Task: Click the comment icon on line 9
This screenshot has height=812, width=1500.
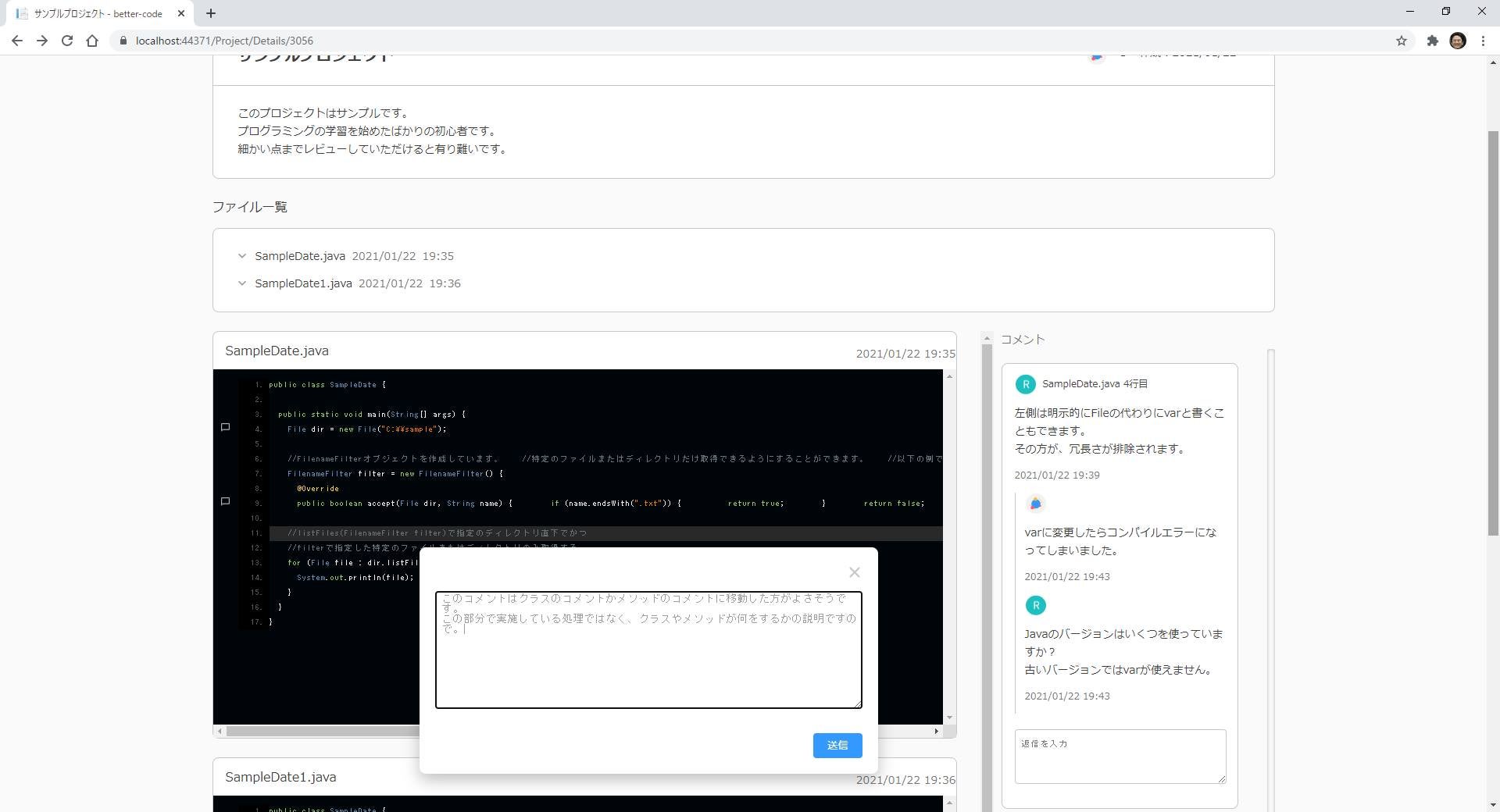Action: [x=225, y=501]
